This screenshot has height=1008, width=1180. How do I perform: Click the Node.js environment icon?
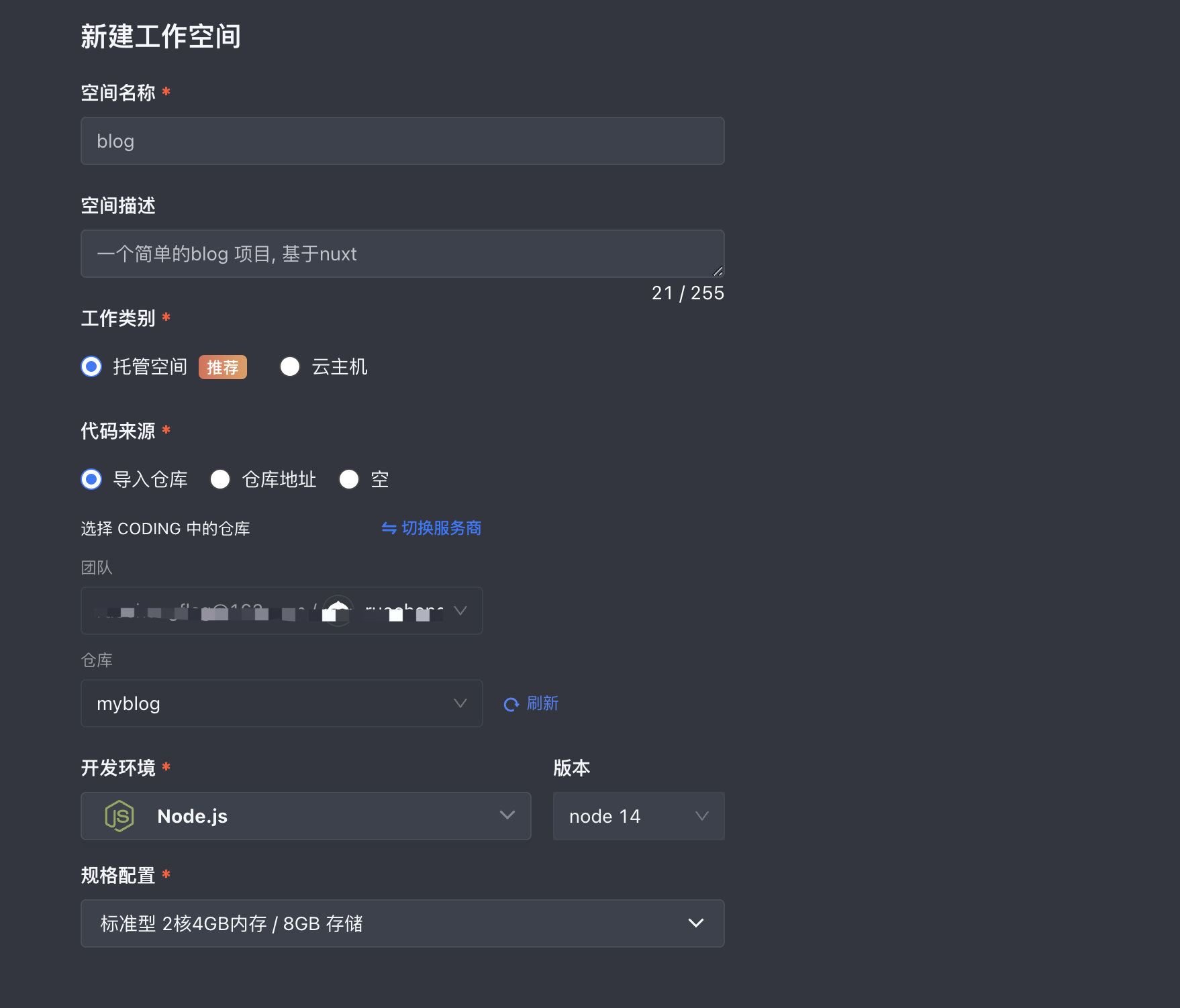click(x=119, y=816)
